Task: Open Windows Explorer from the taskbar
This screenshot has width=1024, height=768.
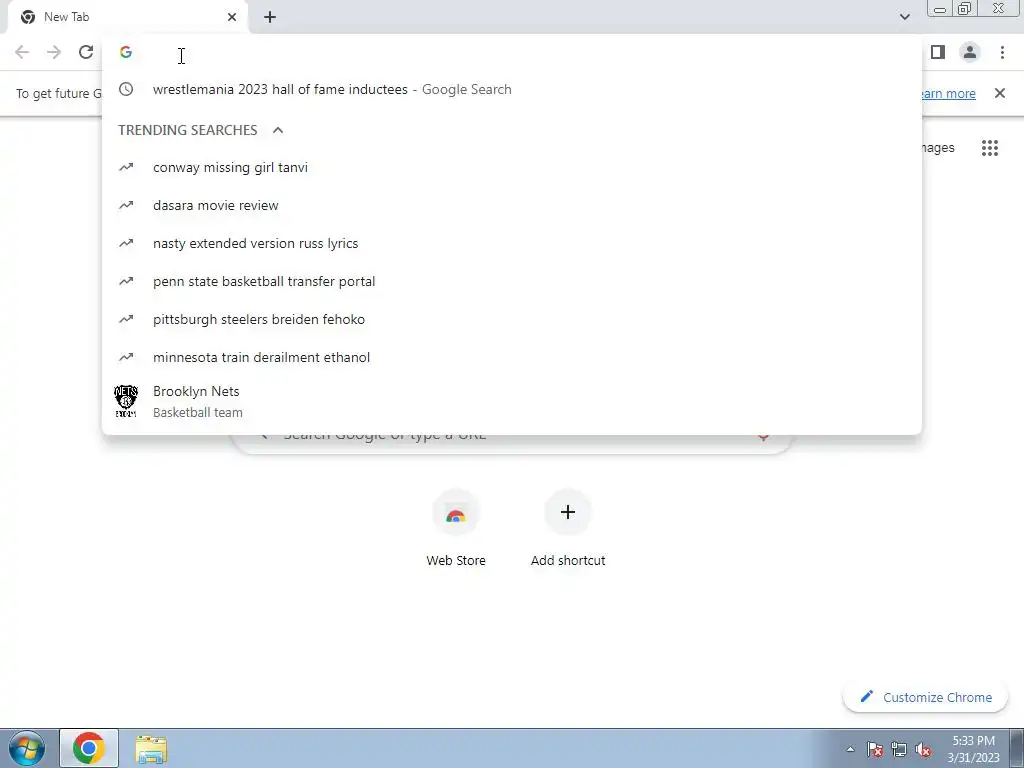Action: coord(152,749)
